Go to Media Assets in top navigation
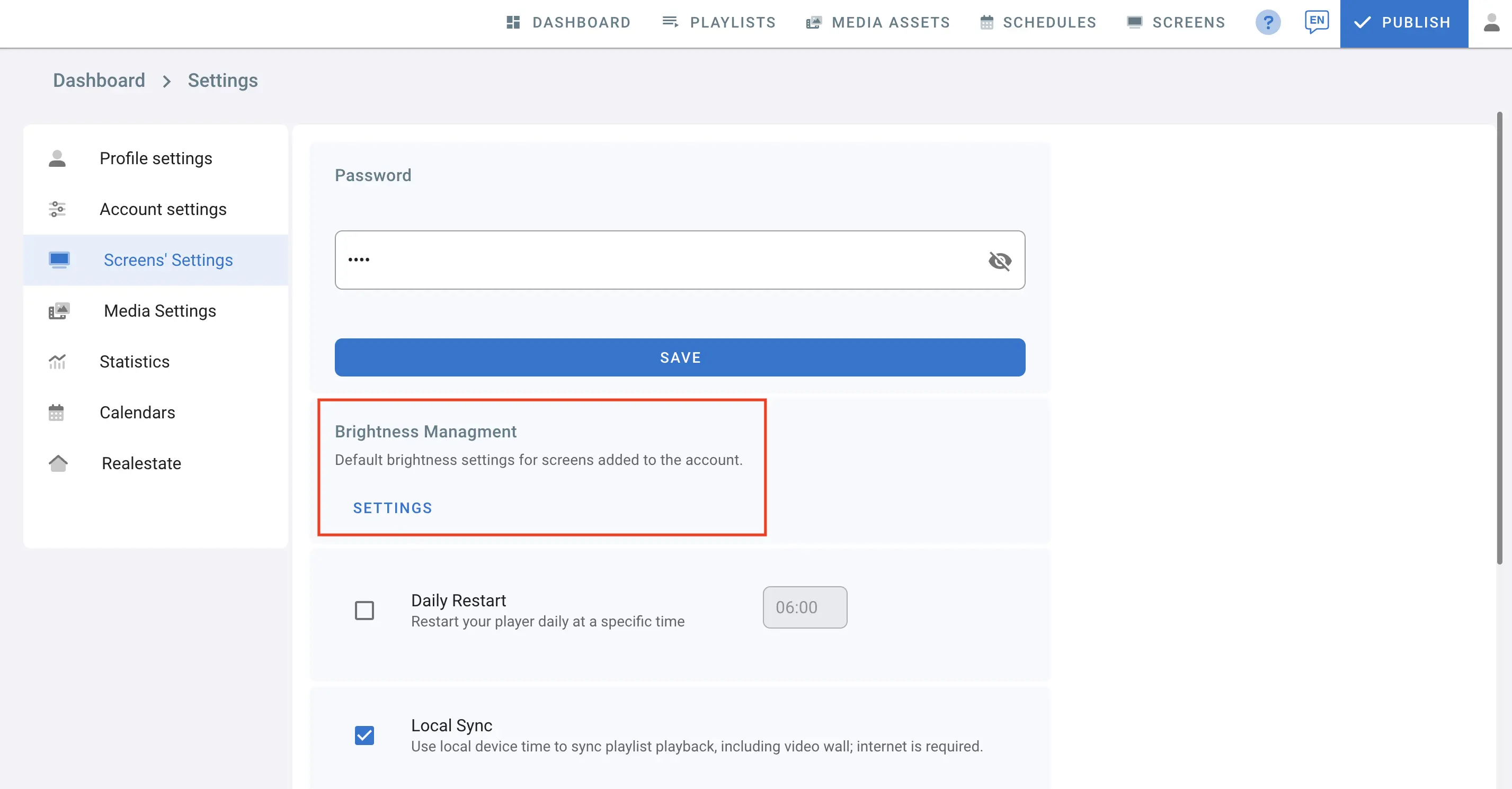This screenshot has width=1512, height=789. pos(878,23)
